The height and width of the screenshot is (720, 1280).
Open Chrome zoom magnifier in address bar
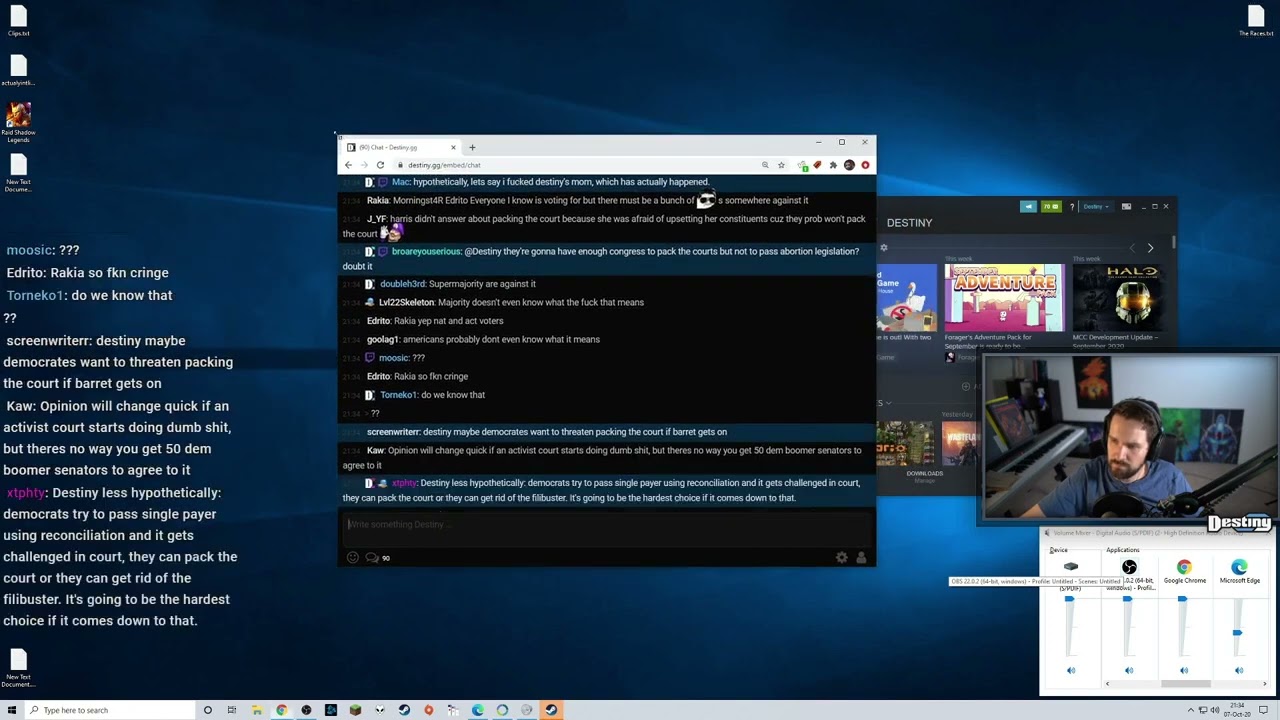tap(765, 165)
